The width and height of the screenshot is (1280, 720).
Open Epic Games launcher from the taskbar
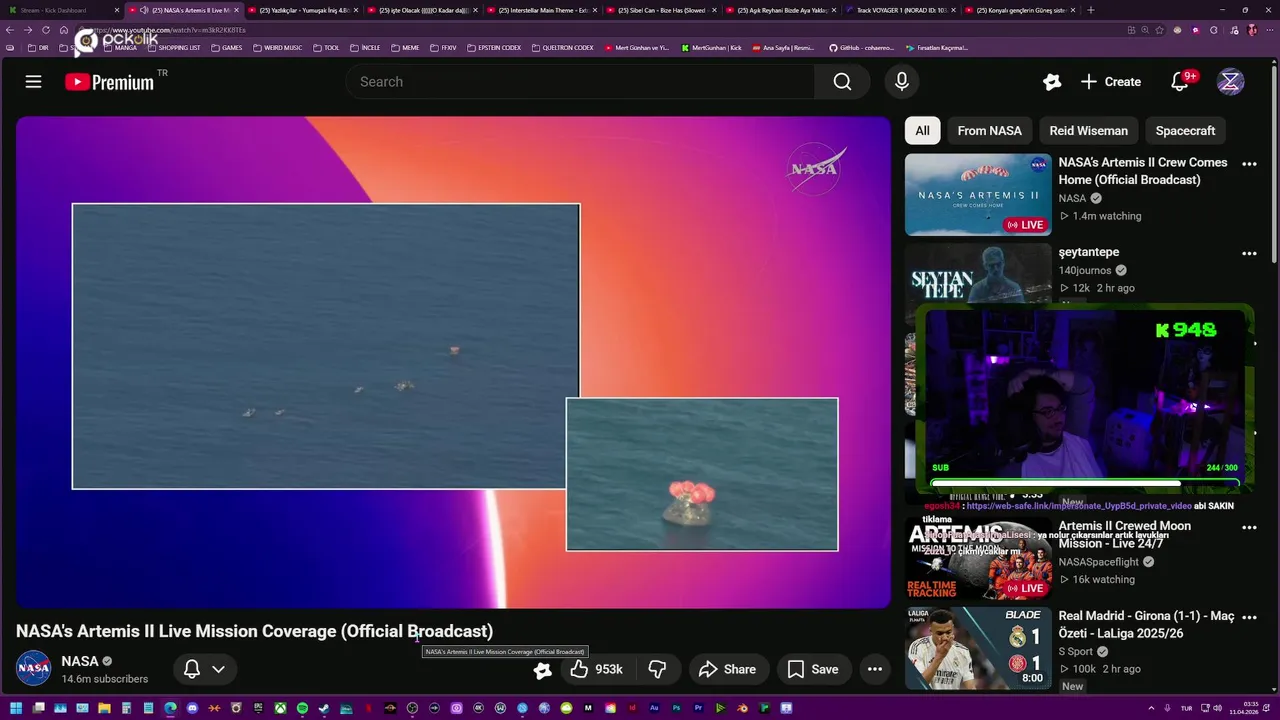258,708
